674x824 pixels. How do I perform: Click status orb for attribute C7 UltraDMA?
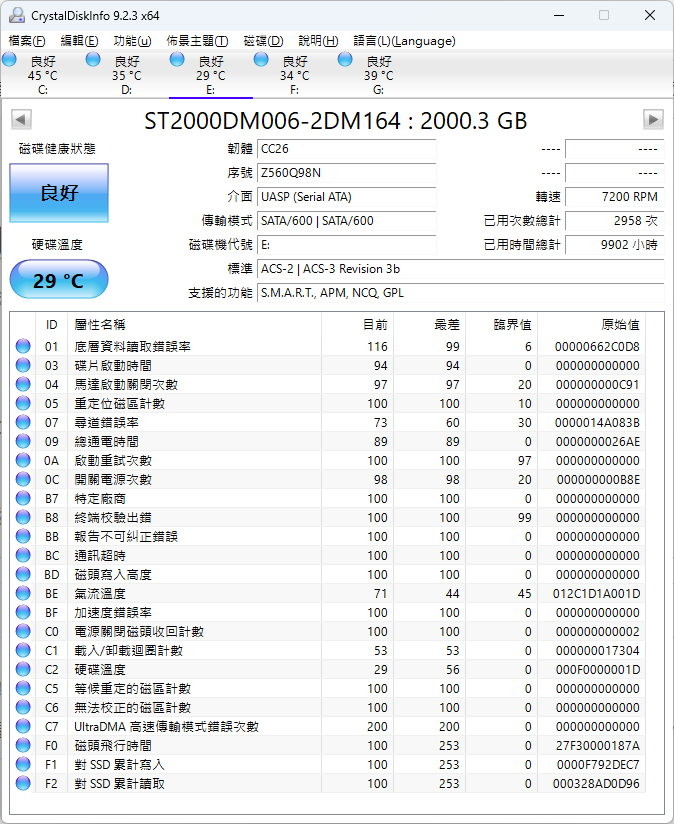tap(23, 726)
